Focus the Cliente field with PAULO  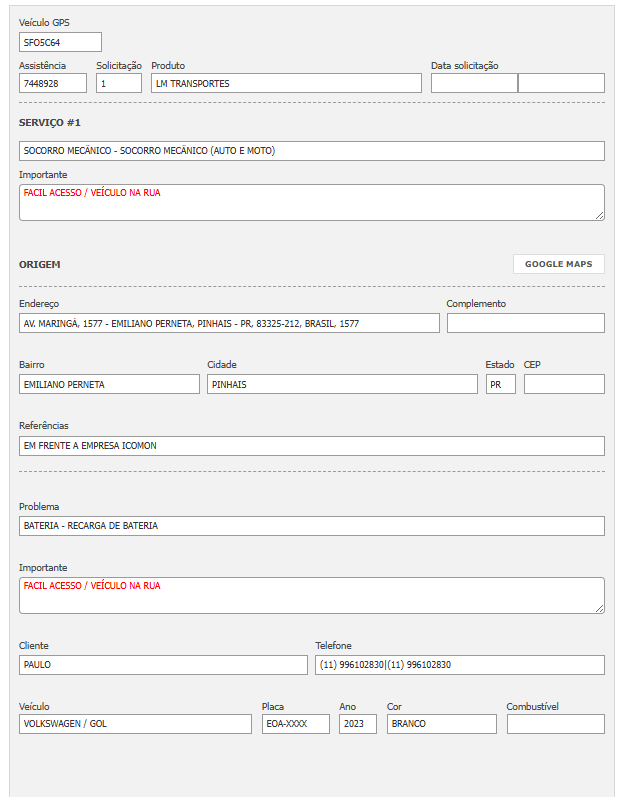pos(163,665)
